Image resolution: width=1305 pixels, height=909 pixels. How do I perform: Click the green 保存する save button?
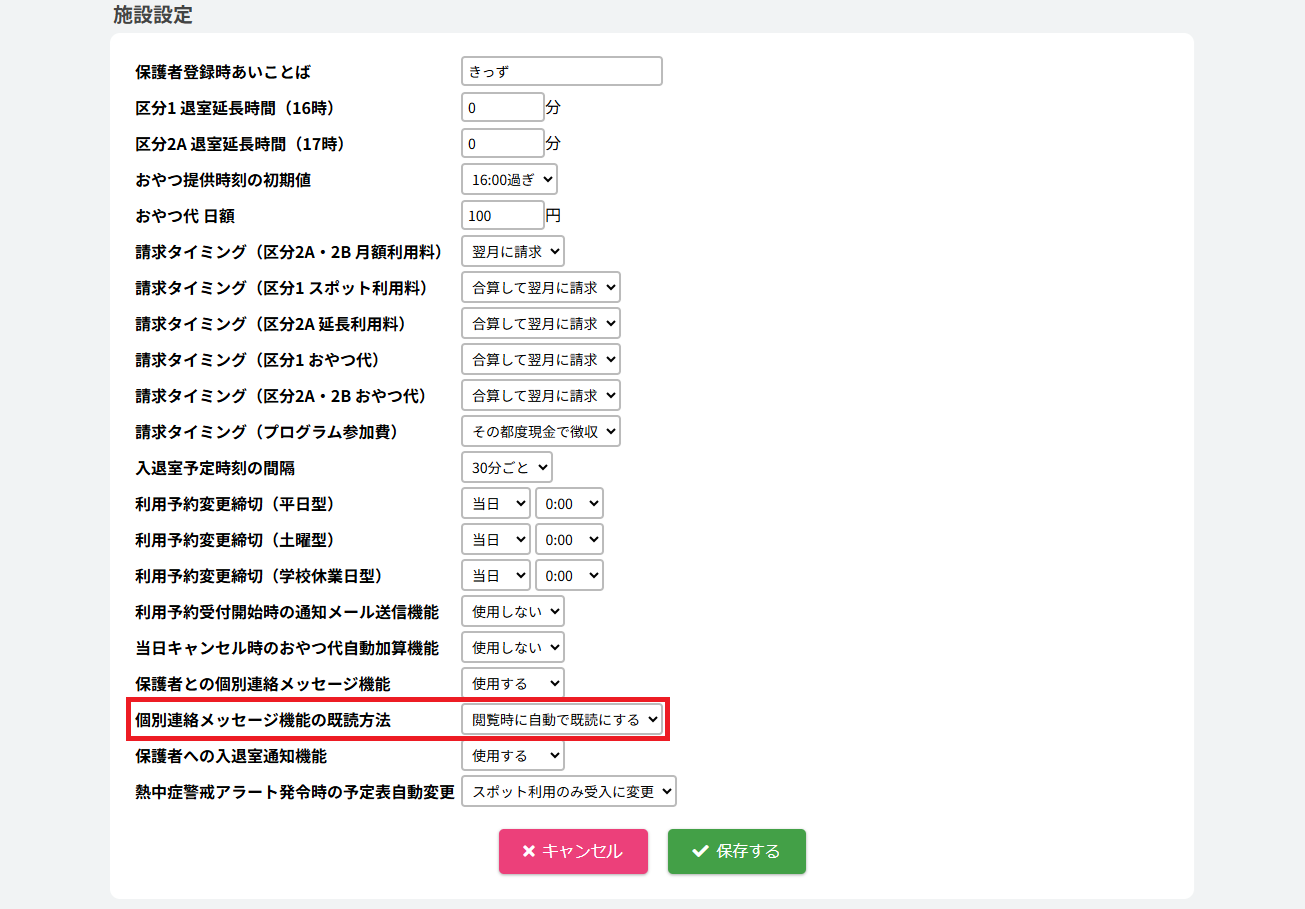point(736,851)
